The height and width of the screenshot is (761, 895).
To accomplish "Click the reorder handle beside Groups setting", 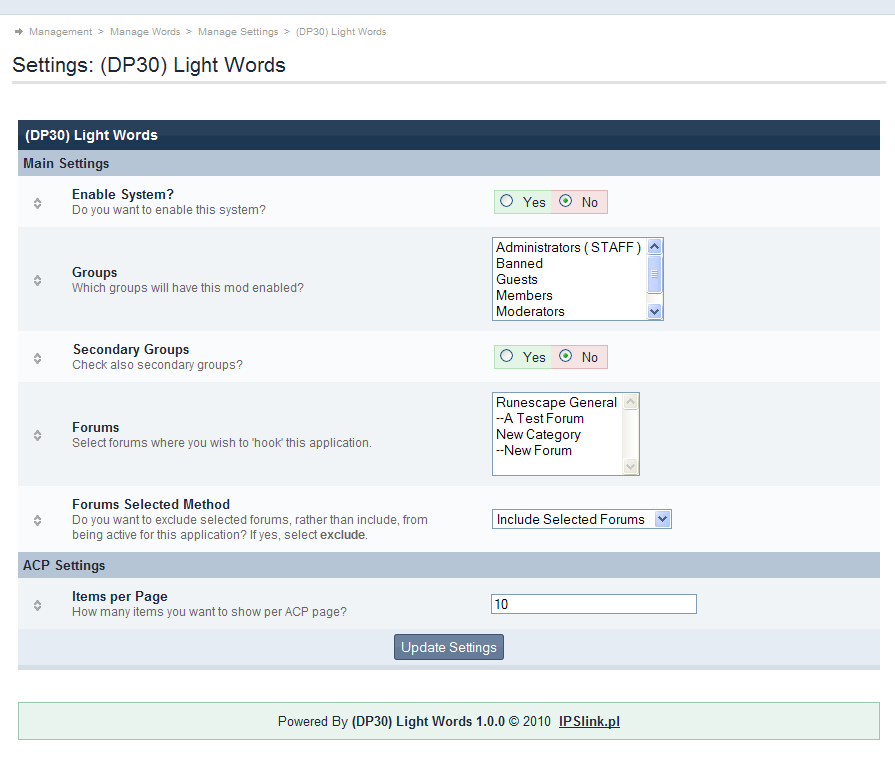I will [x=37, y=280].
